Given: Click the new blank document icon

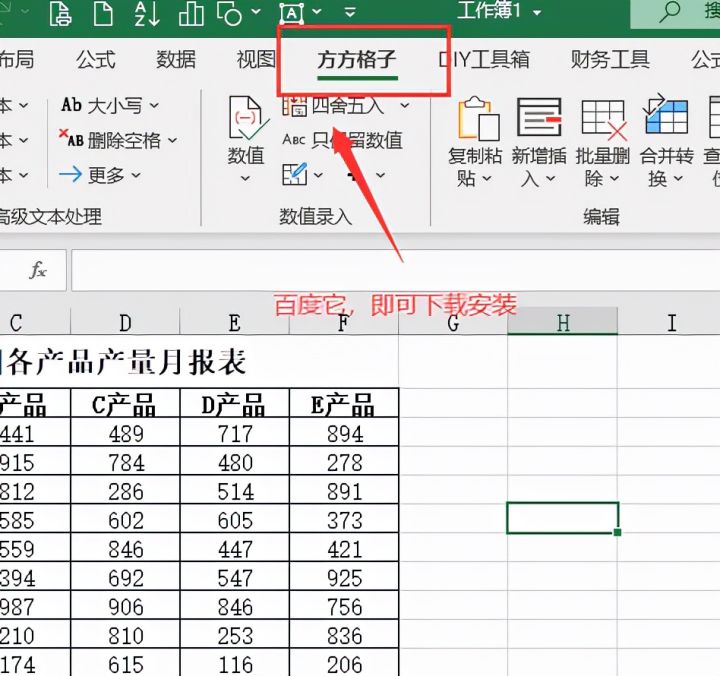Looking at the screenshot, I should [x=103, y=13].
